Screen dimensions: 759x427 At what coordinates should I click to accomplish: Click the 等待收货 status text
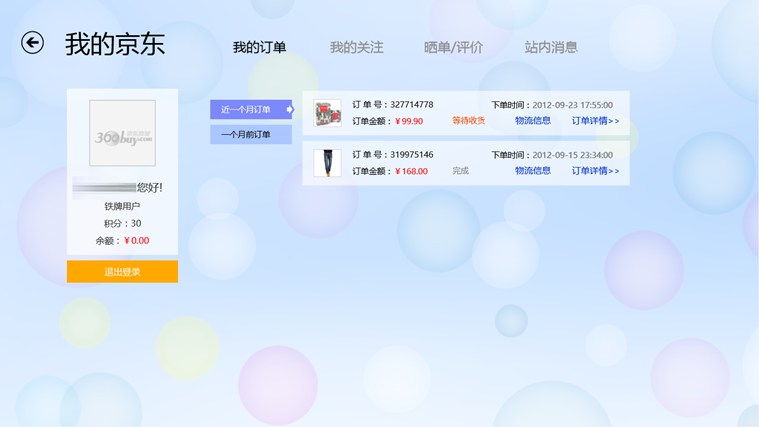pyautogui.click(x=469, y=121)
